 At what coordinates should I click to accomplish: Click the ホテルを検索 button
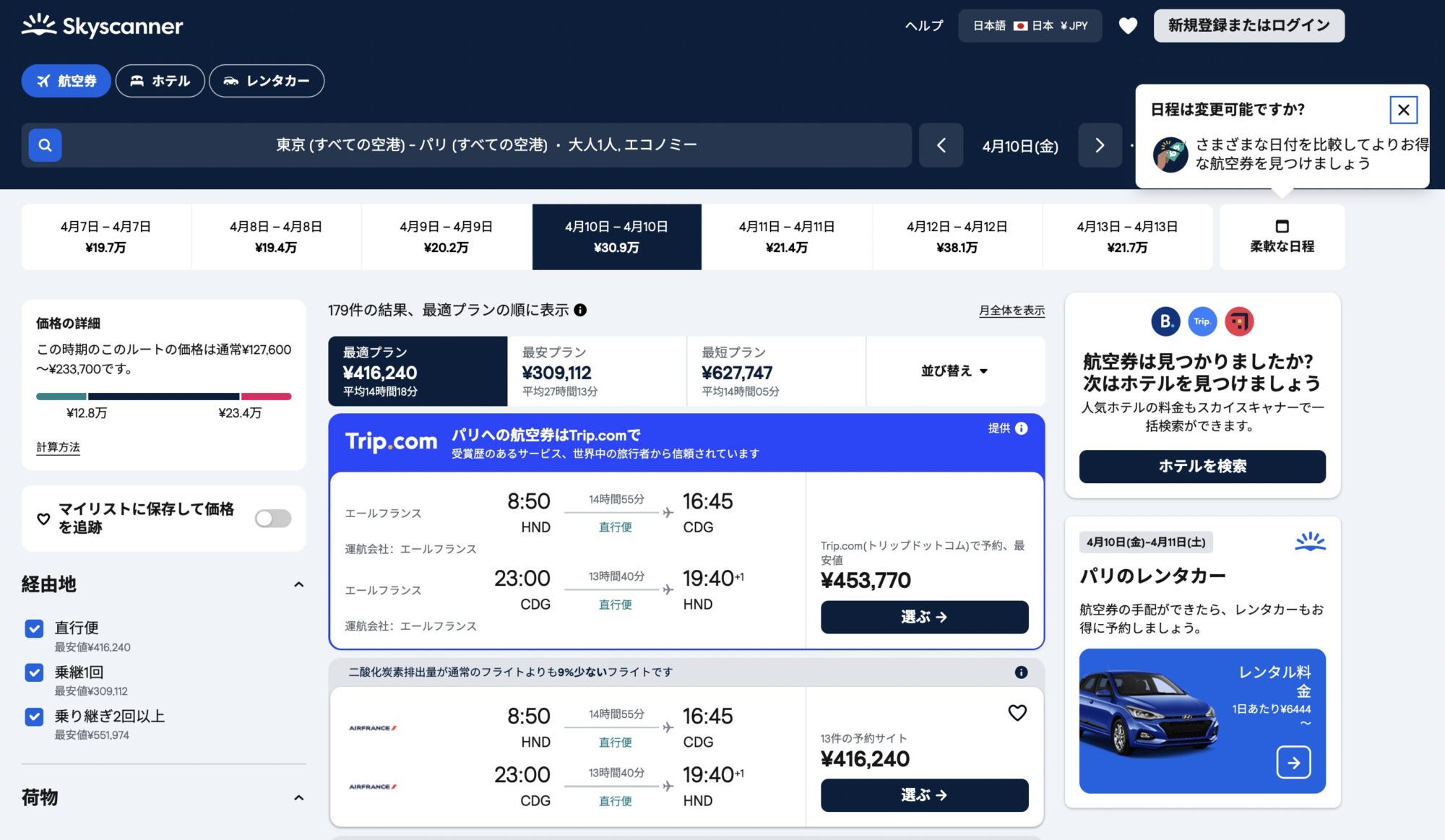click(x=1202, y=467)
